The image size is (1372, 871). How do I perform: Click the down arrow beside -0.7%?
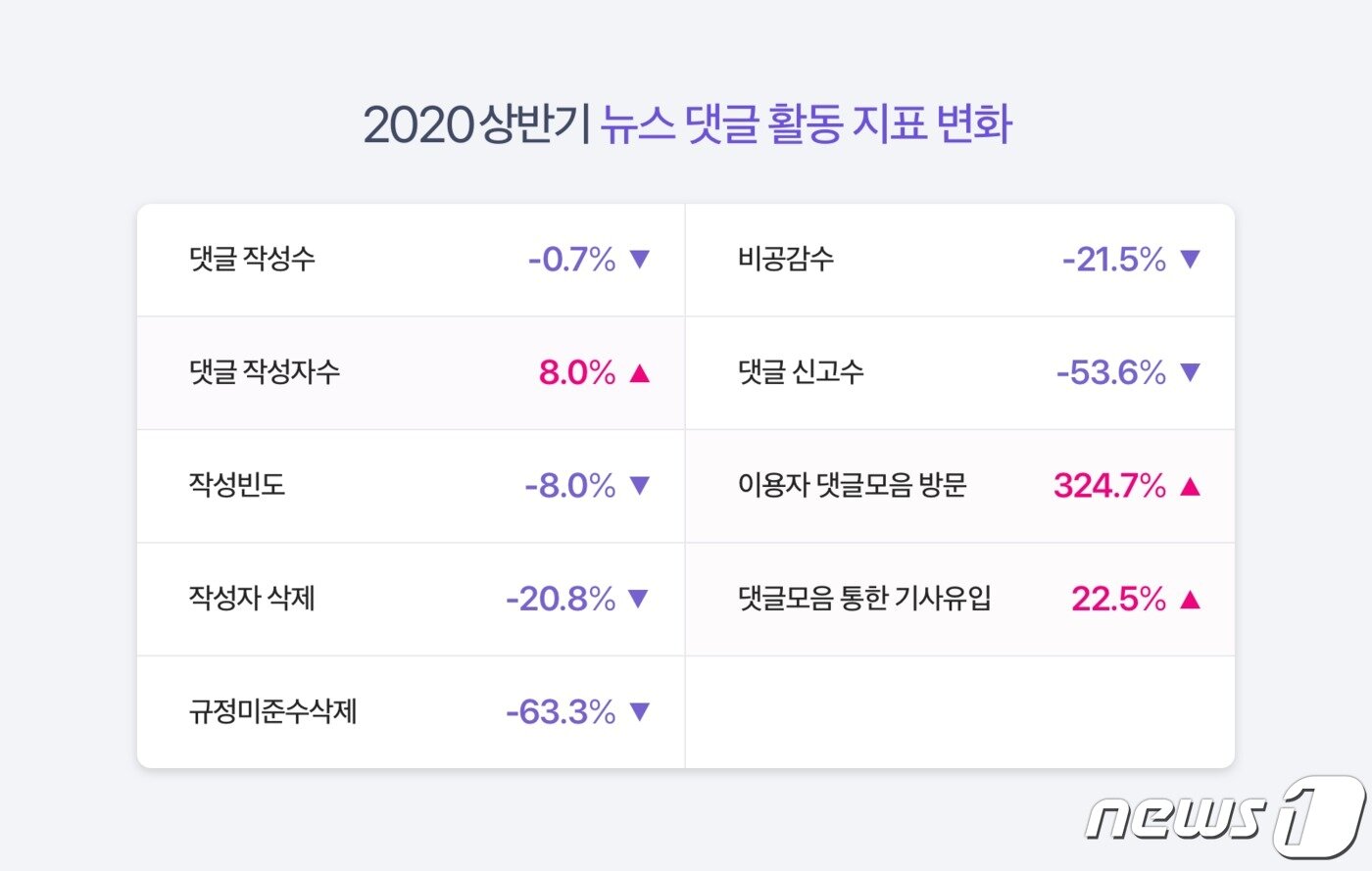pos(640,260)
